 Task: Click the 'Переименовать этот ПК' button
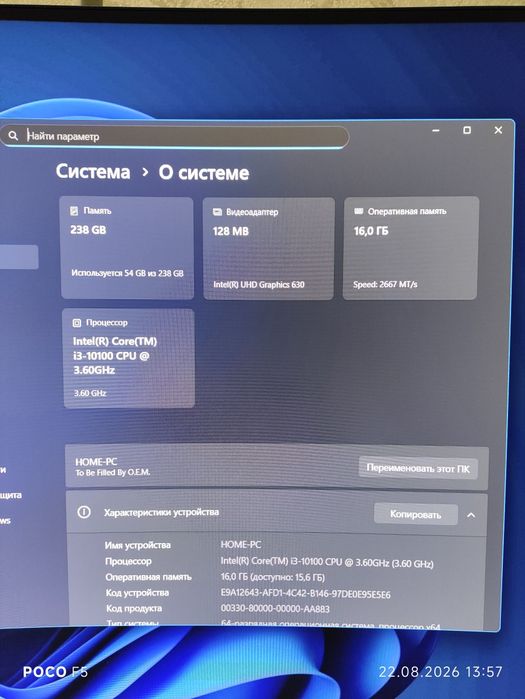418,468
